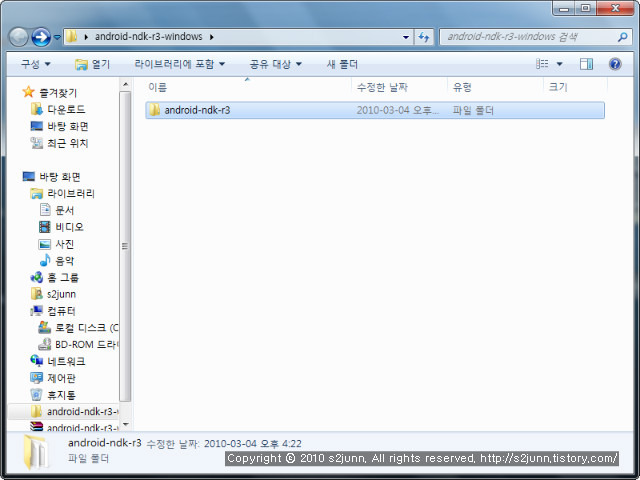Viewport: 640px width, 480px height.
Task: Open the BD-ROM 드라이브 item
Action: (87, 344)
